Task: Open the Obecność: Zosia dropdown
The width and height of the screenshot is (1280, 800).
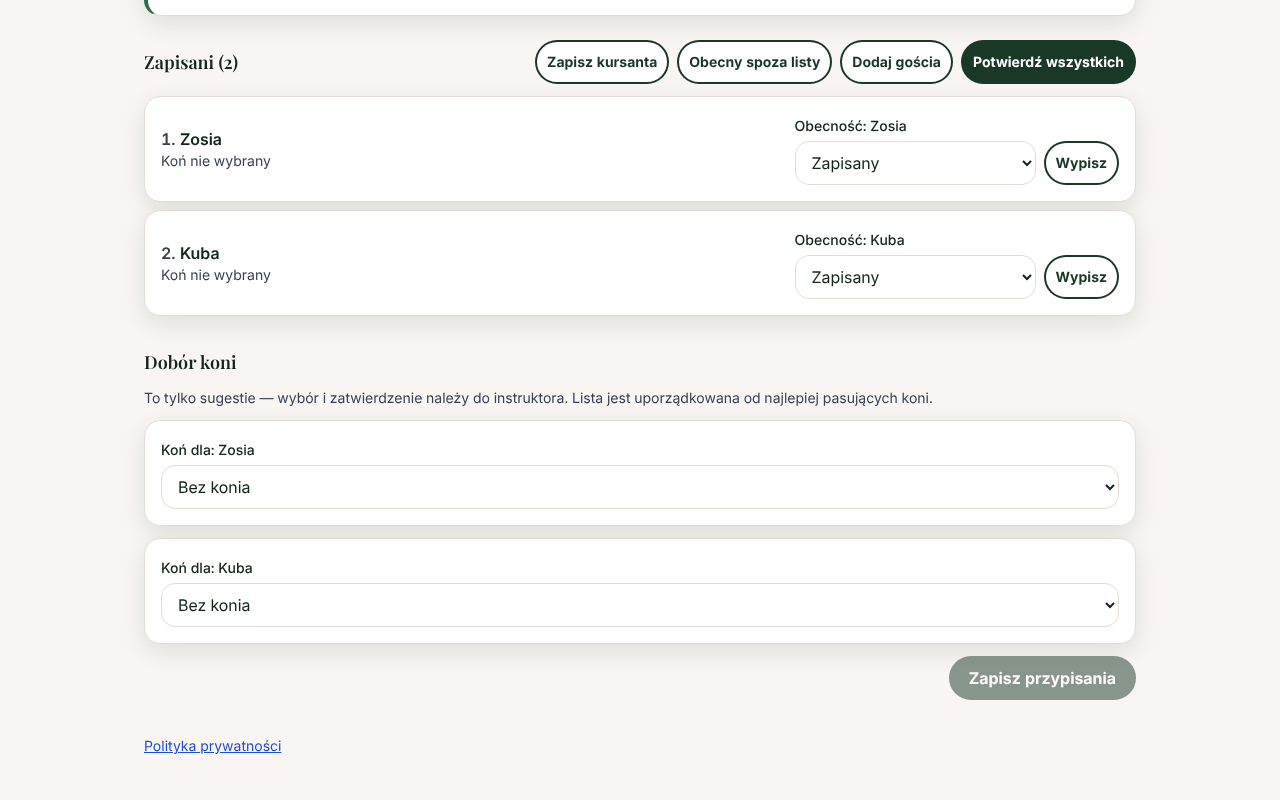Action: tap(915, 163)
